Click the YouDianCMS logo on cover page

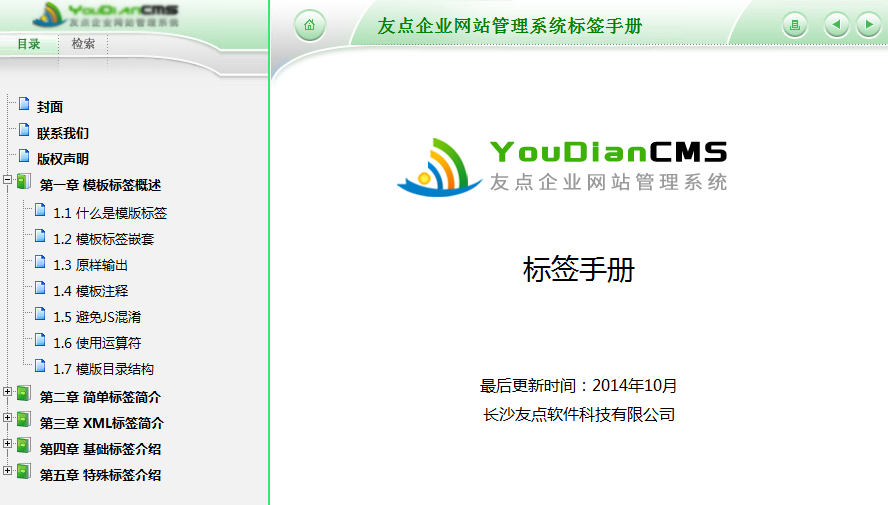(x=562, y=165)
